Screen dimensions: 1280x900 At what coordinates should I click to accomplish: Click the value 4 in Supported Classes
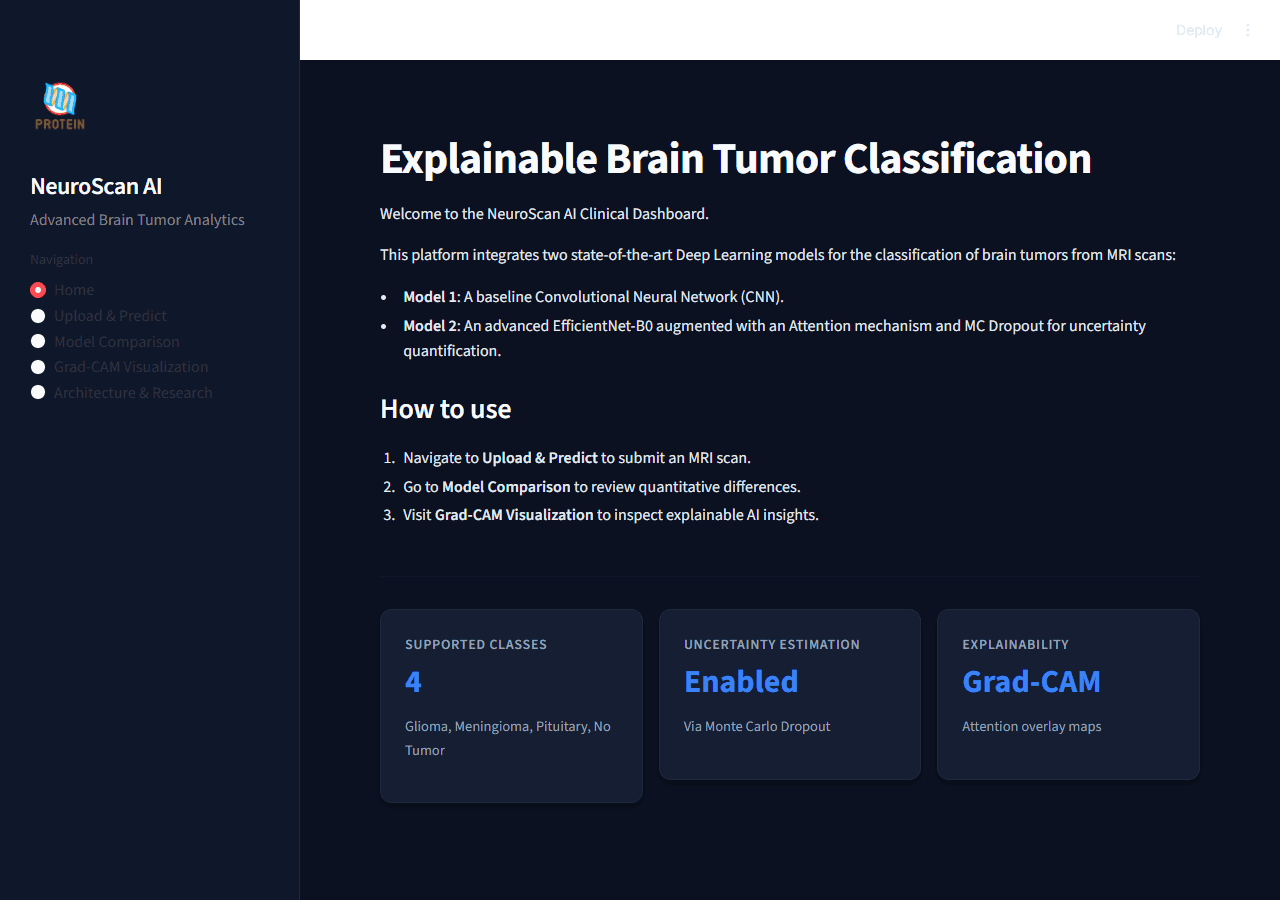(x=413, y=681)
